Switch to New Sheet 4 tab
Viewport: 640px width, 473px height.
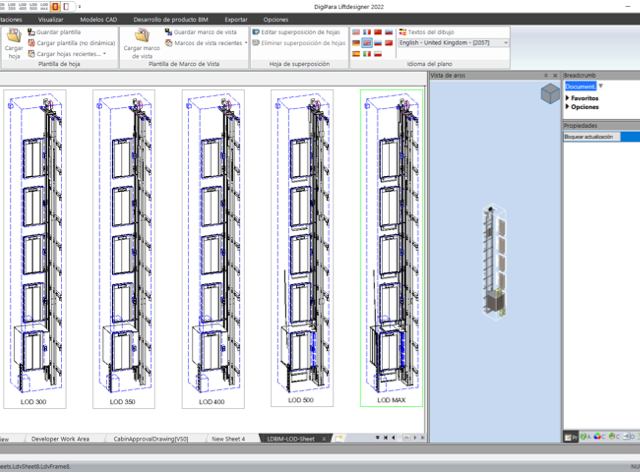(228, 439)
